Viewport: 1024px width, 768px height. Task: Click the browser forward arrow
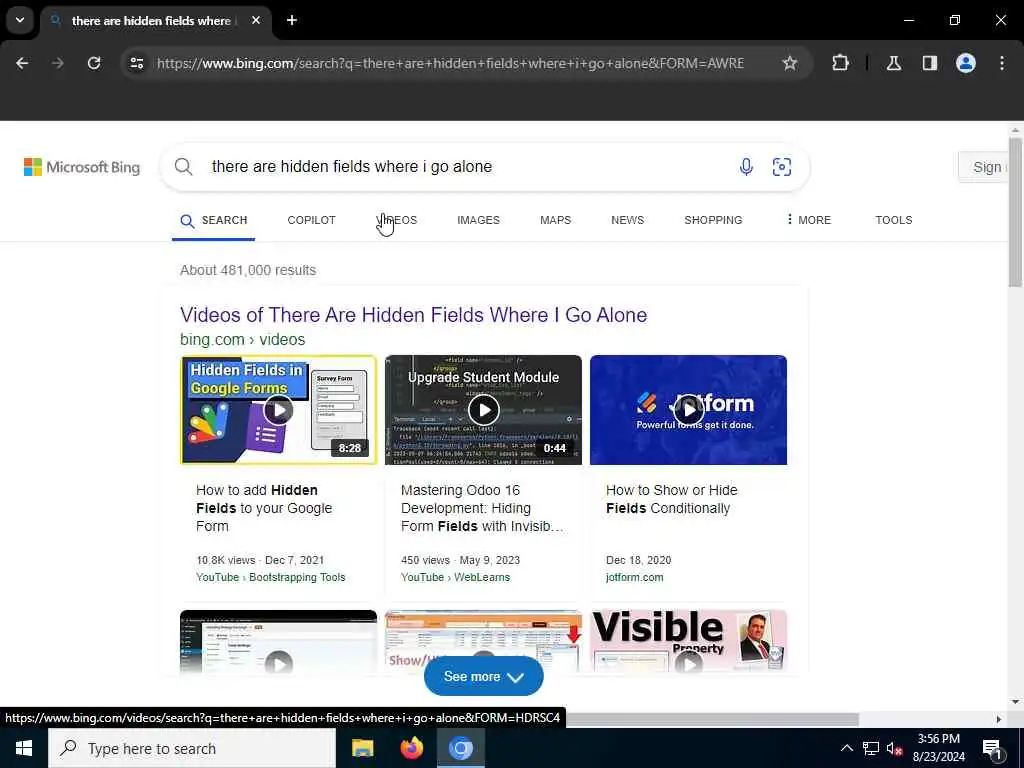[57, 63]
